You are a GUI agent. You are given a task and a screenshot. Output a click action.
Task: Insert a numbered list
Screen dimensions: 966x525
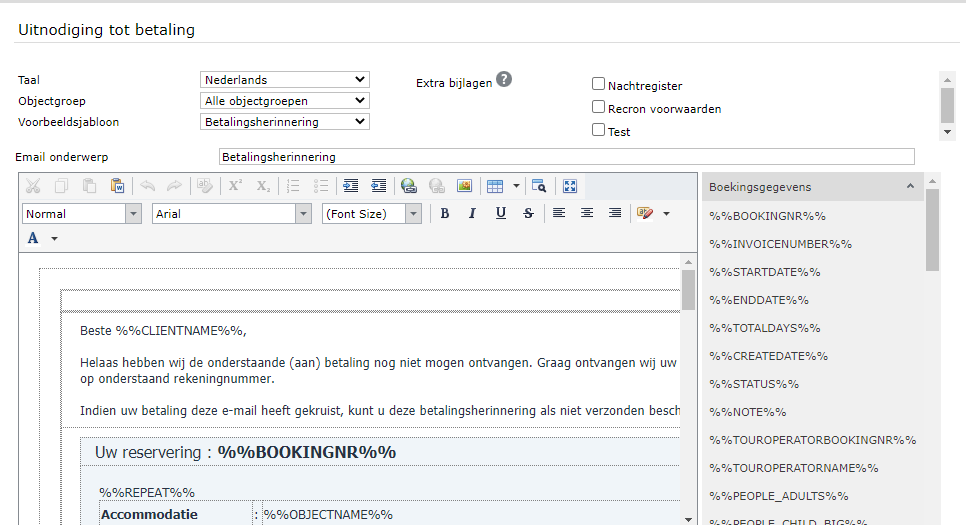[x=293, y=186]
